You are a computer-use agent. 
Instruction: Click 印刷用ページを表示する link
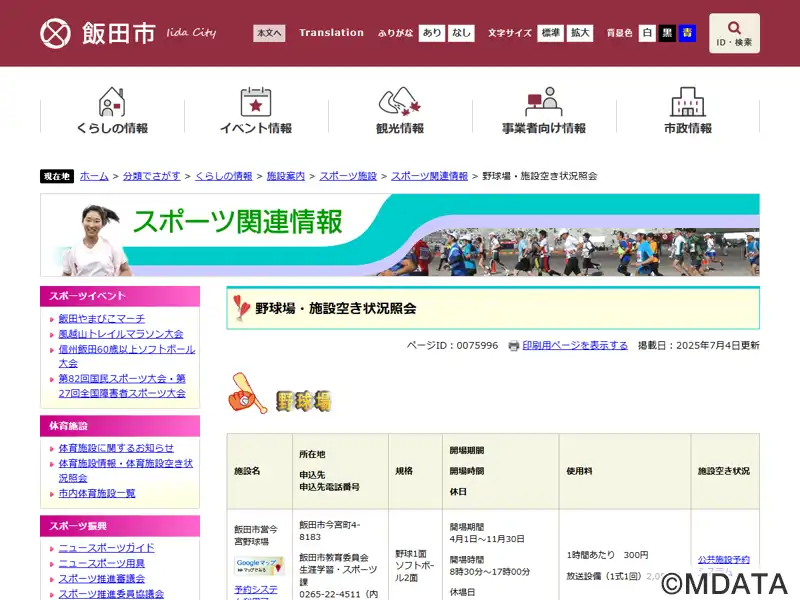(575, 345)
